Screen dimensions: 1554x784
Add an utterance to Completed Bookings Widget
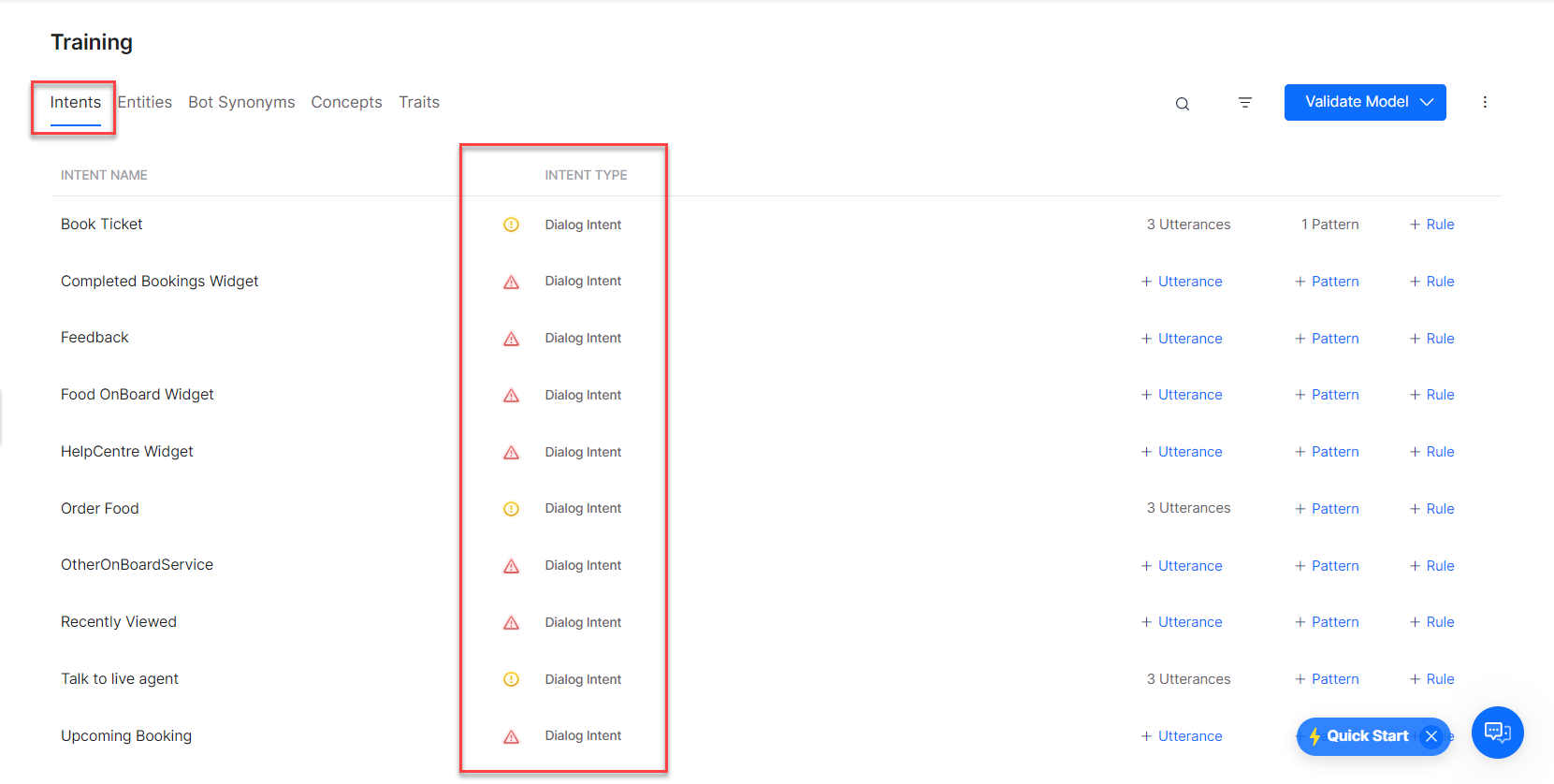click(1182, 282)
